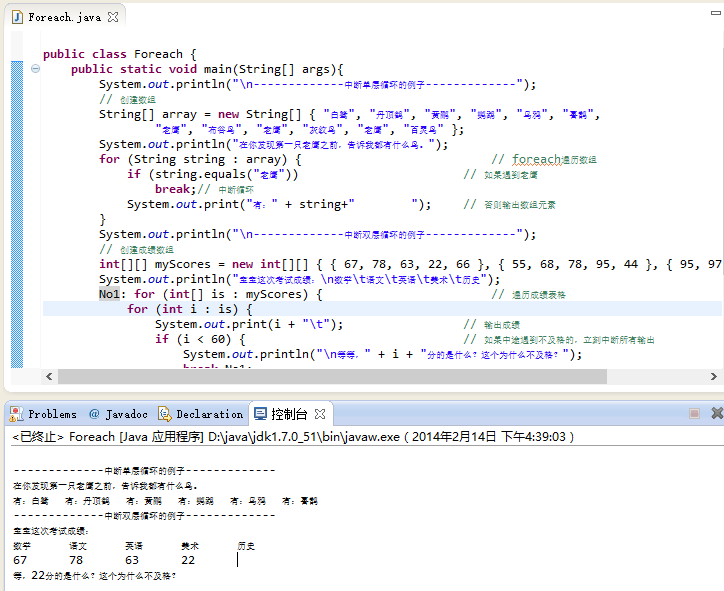Close the Foreach.java editor tab

(x=113, y=17)
